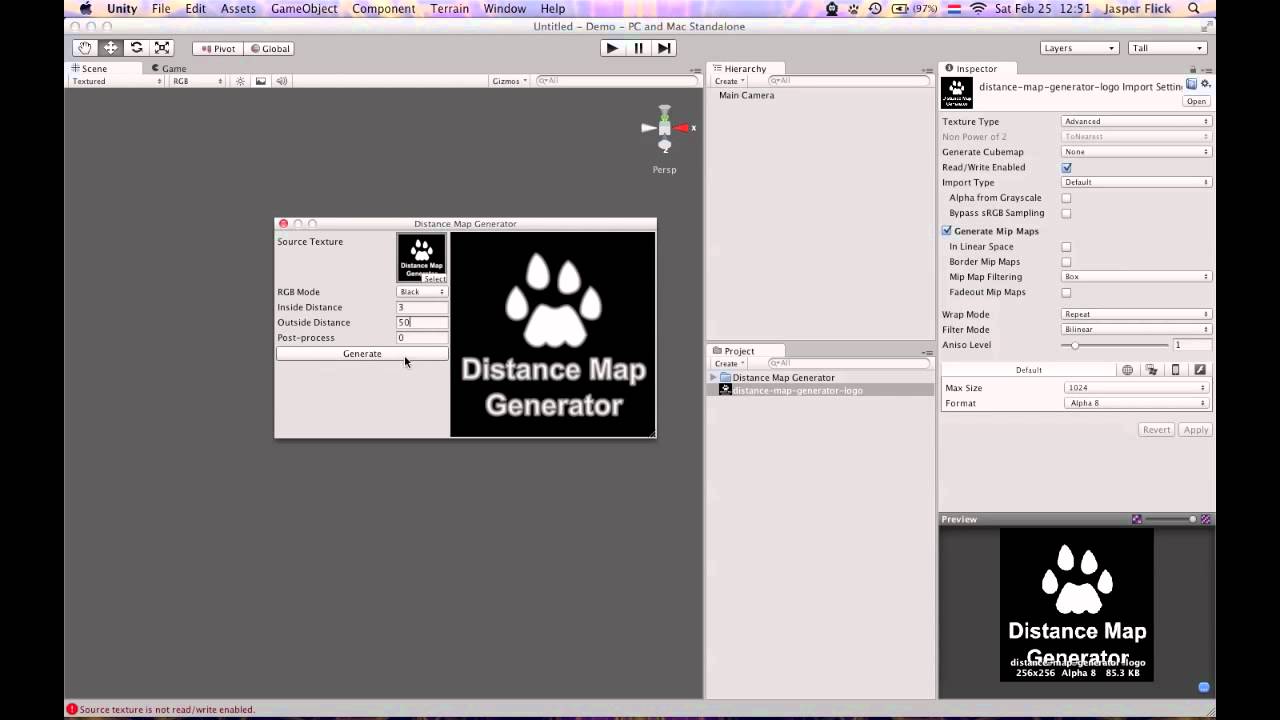Start Play mode
This screenshot has height=720, width=1280.
click(x=612, y=48)
